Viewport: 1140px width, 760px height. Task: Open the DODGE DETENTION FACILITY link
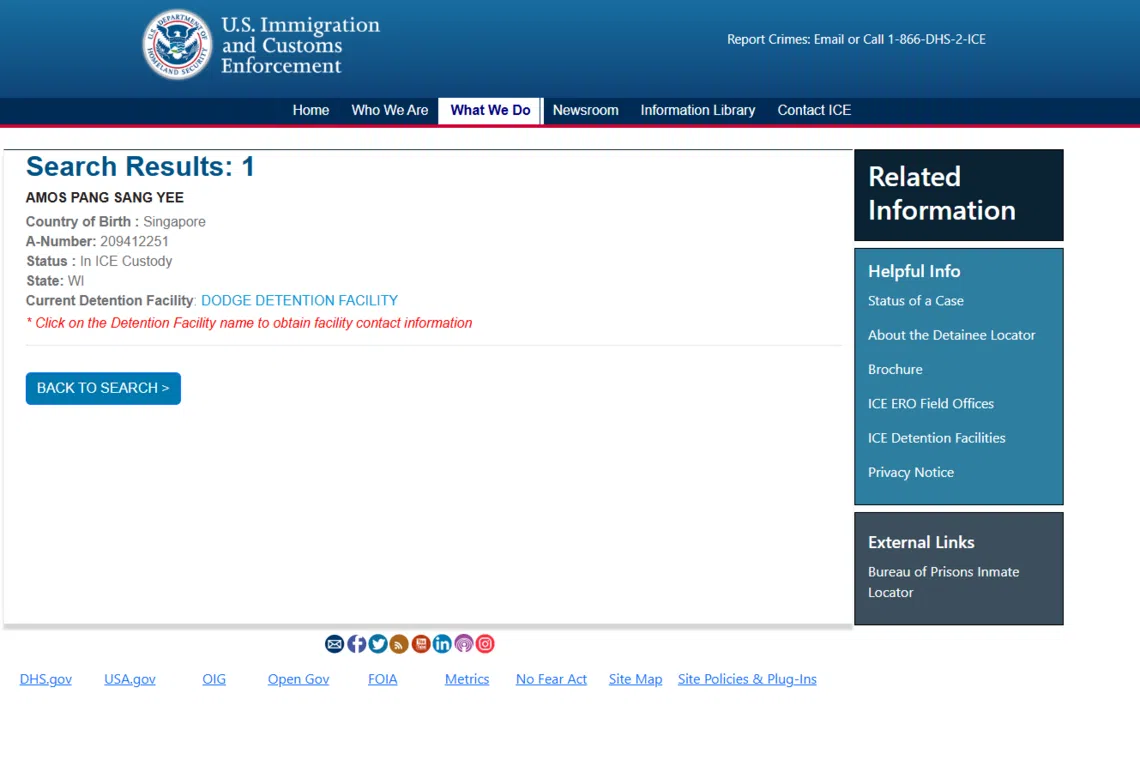pyautogui.click(x=299, y=300)
